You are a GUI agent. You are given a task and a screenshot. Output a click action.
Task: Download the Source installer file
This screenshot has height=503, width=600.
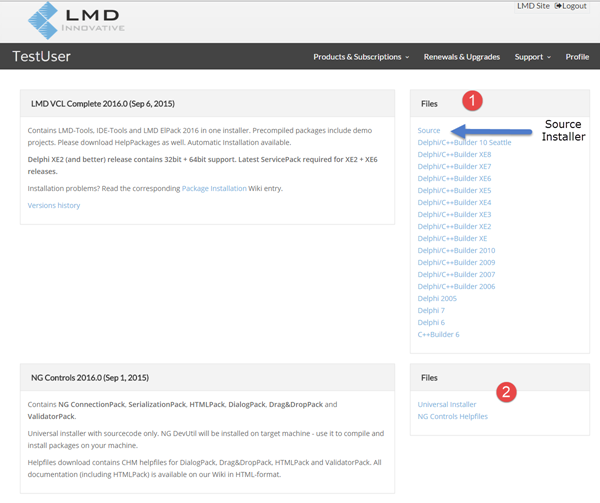coord(429,131)
